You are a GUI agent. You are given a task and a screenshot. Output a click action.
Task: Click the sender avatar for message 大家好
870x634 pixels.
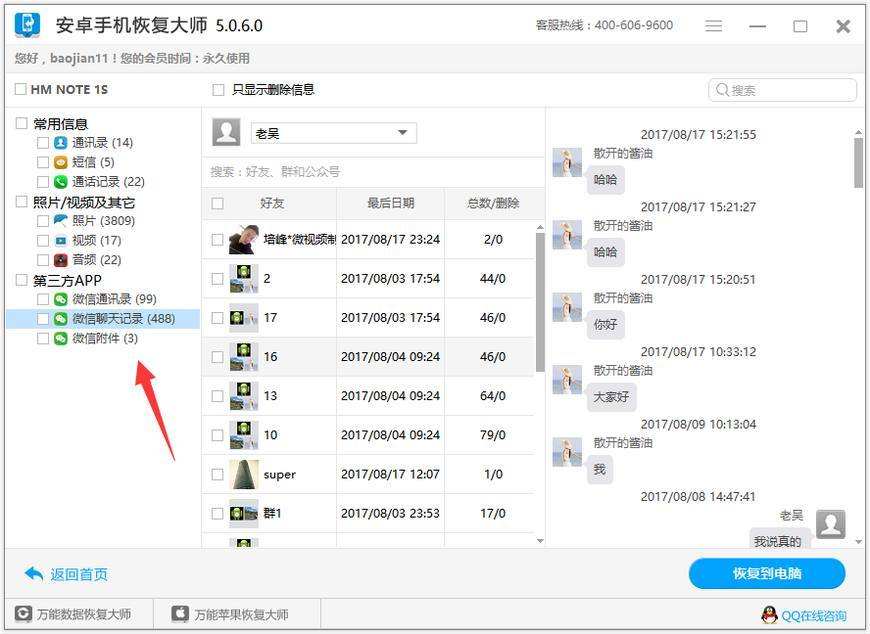click(567, 379)
